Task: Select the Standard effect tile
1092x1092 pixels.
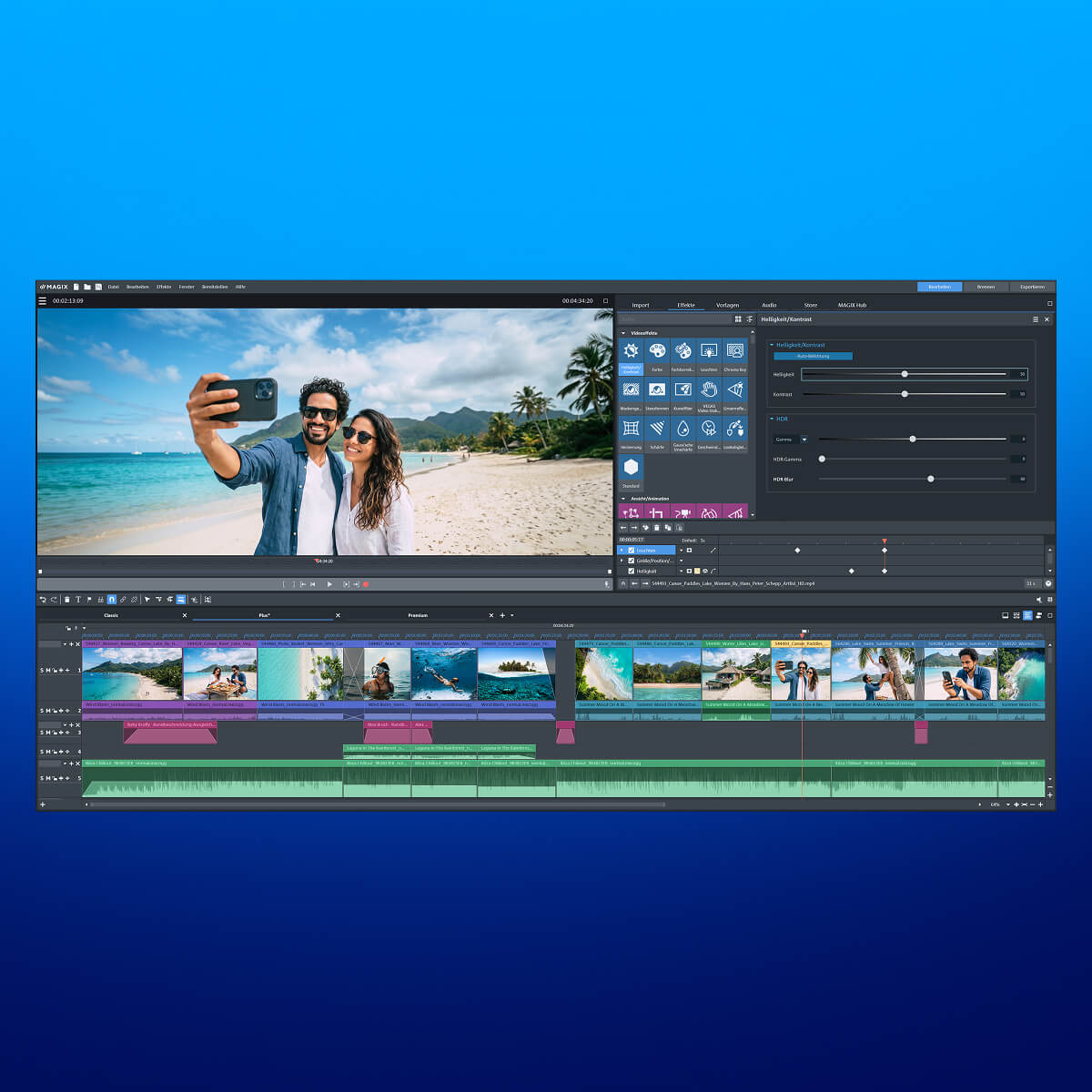Action: coord(631,473)
